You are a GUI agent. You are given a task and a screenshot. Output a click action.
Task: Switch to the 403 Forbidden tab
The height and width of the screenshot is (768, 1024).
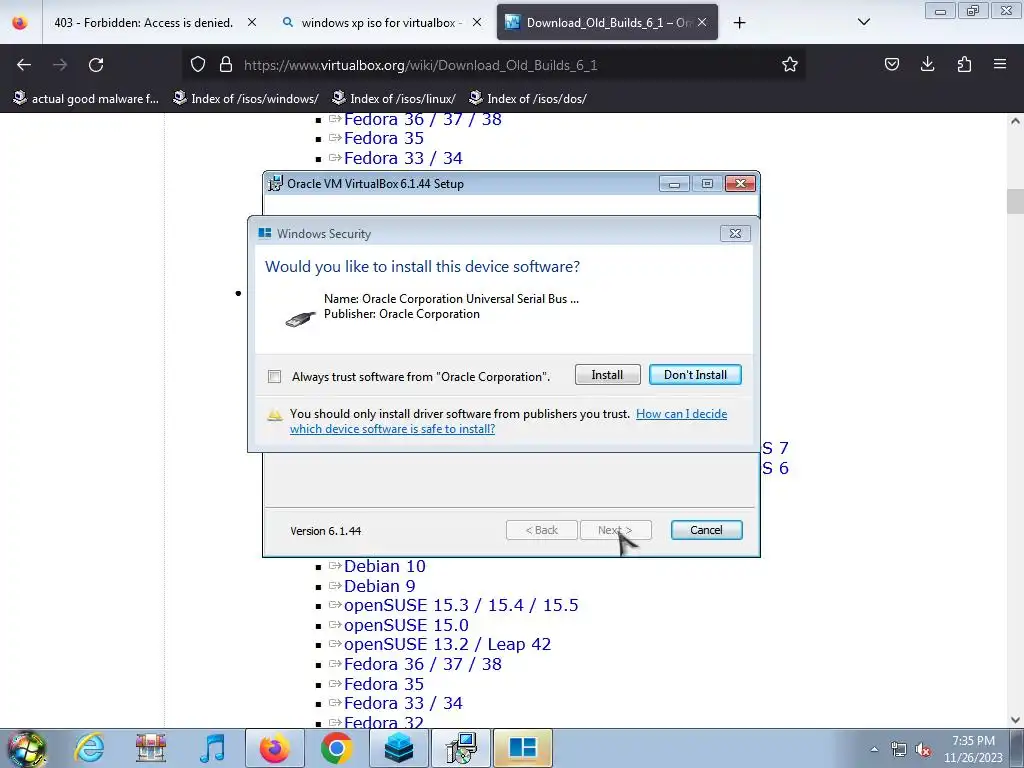tap(144, 23)
